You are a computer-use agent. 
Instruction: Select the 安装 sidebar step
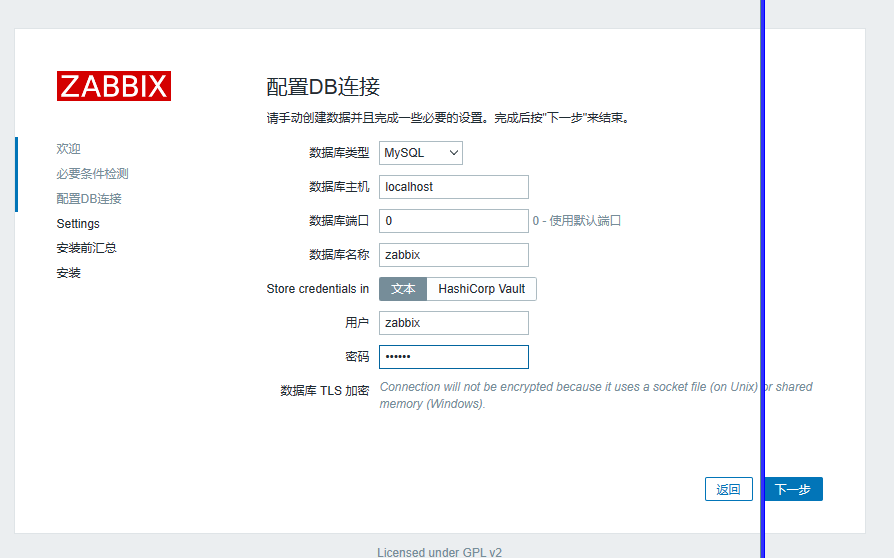(x=68, y=273)
